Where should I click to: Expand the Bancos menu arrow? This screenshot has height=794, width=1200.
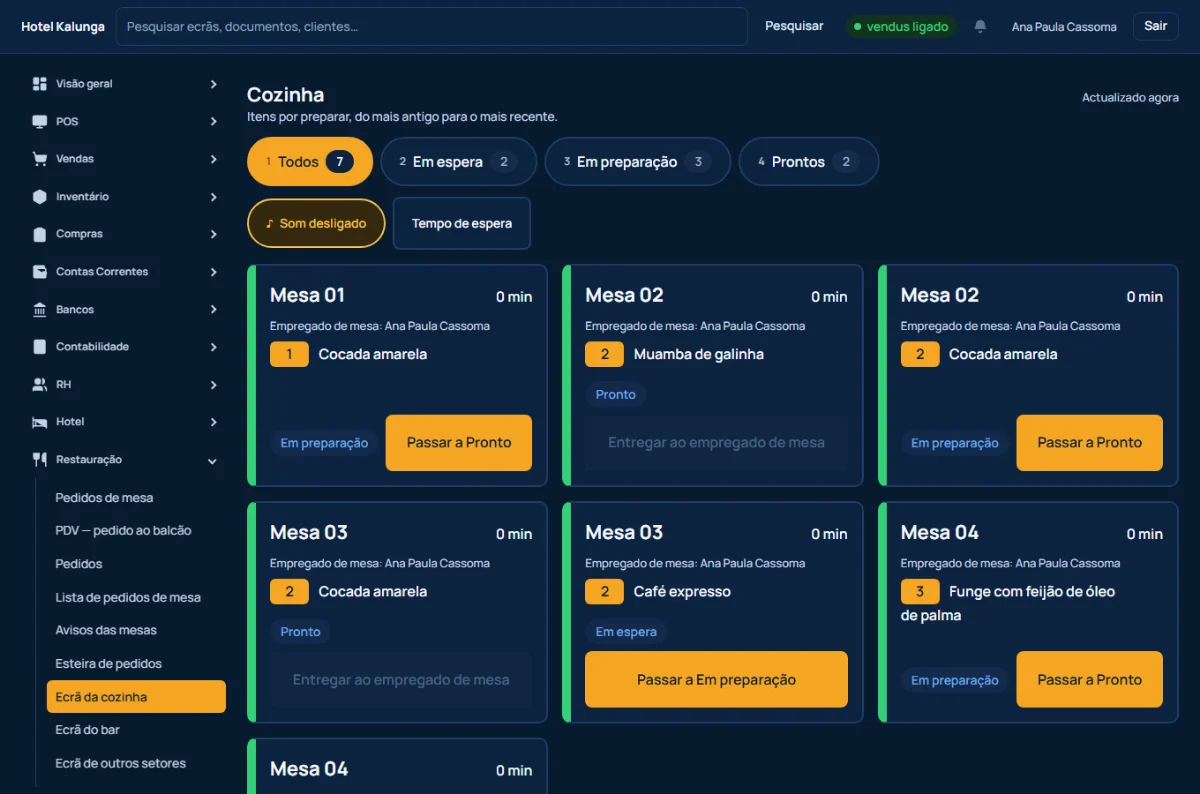pyautogui.click(x=213, y=310)
